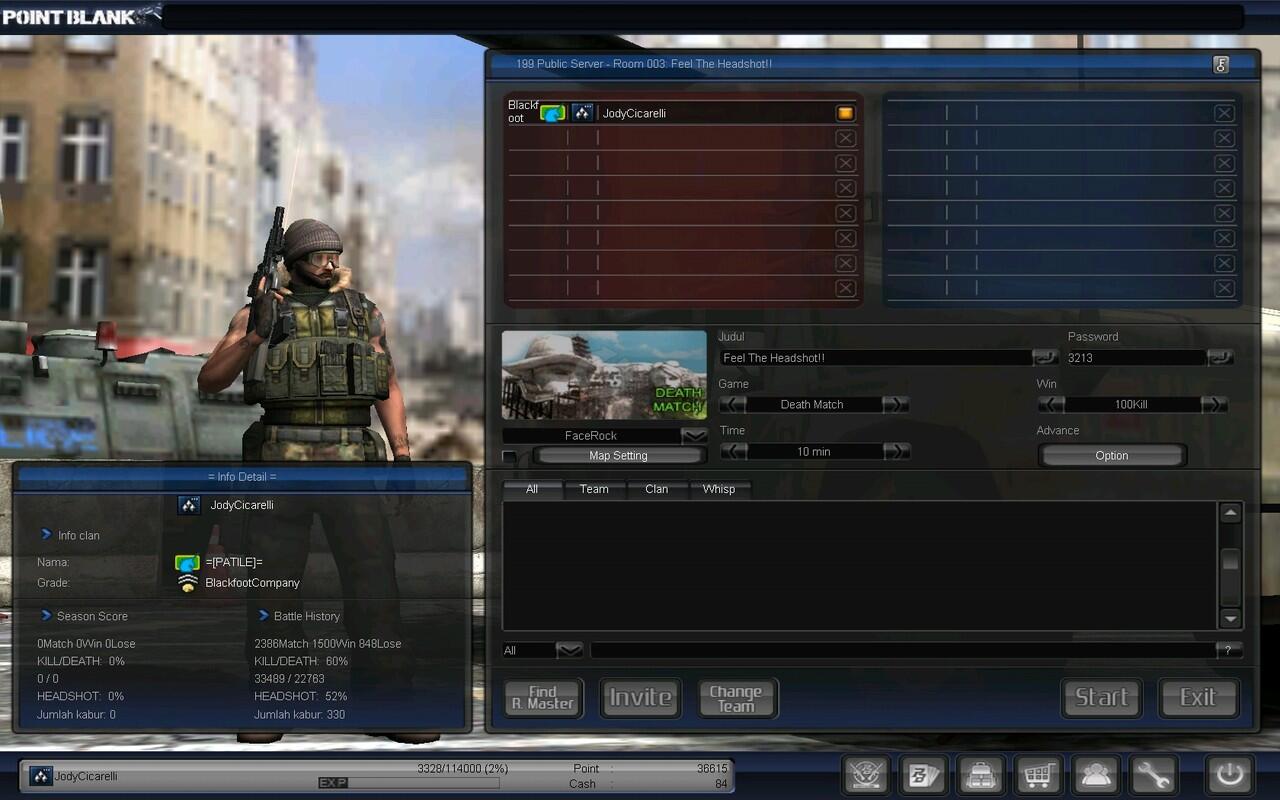Viewport: 1280px width, 800px height.
Task: Toggle red team second slot closed
Action: [845, 138]
